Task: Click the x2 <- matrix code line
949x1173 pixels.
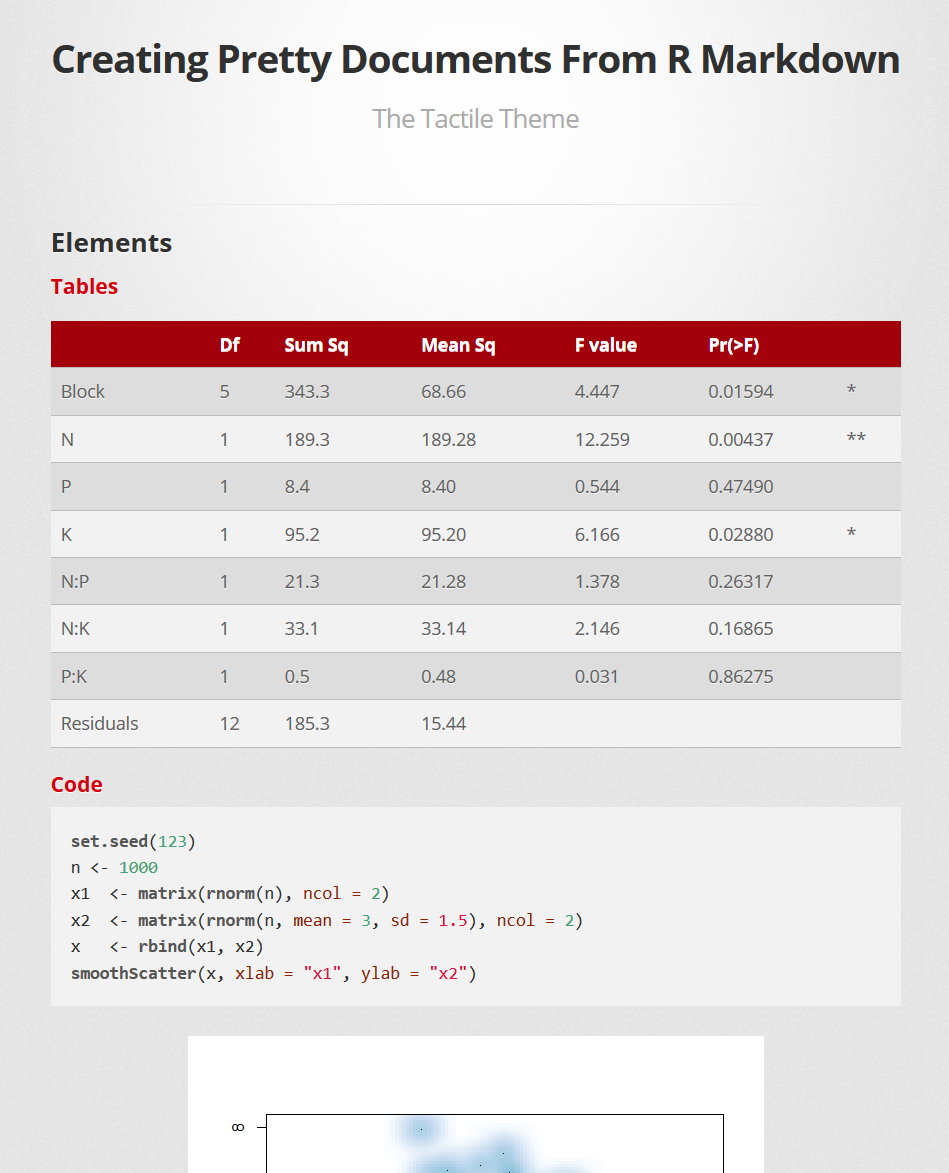Action: point(327,920)
